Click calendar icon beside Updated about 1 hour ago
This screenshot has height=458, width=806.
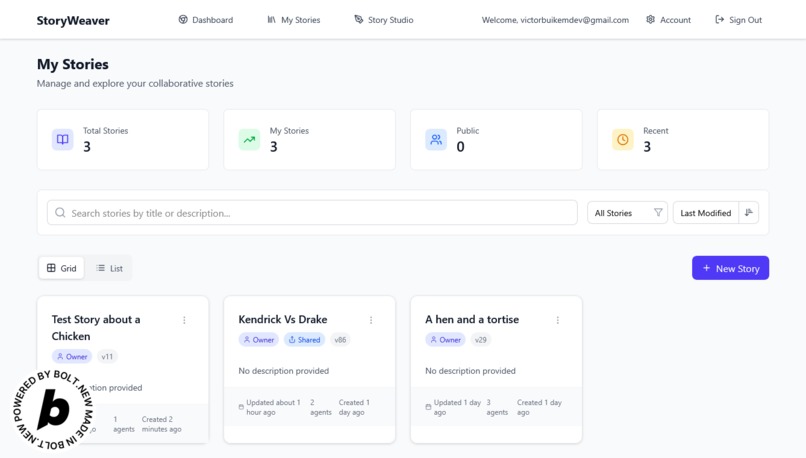pos(241,407)
